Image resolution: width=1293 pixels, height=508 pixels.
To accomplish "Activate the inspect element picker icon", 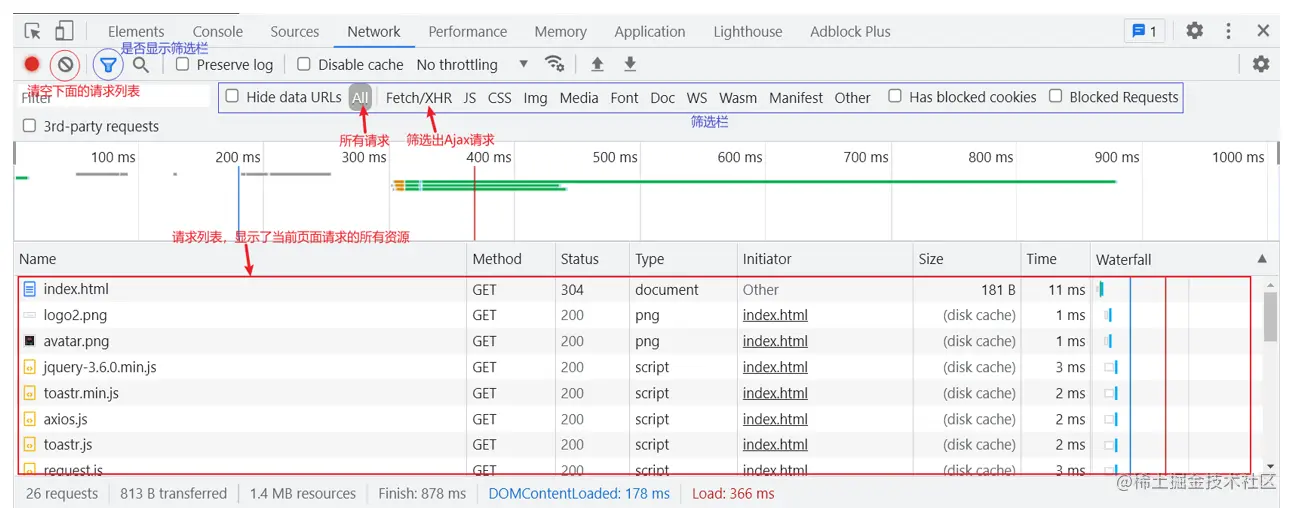I will tap(33, 31).
